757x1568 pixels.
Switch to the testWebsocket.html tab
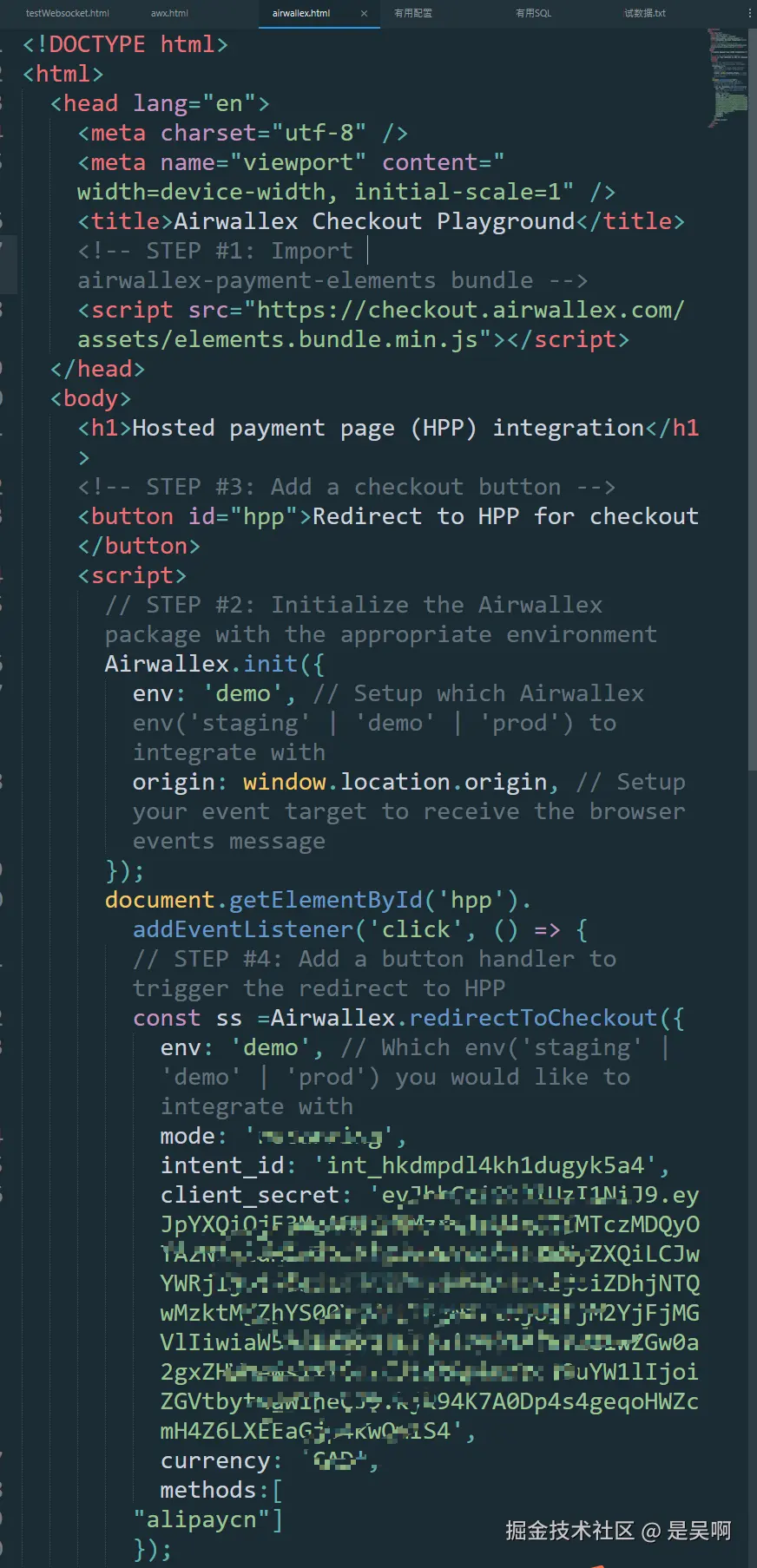click(x=68, y=13)
